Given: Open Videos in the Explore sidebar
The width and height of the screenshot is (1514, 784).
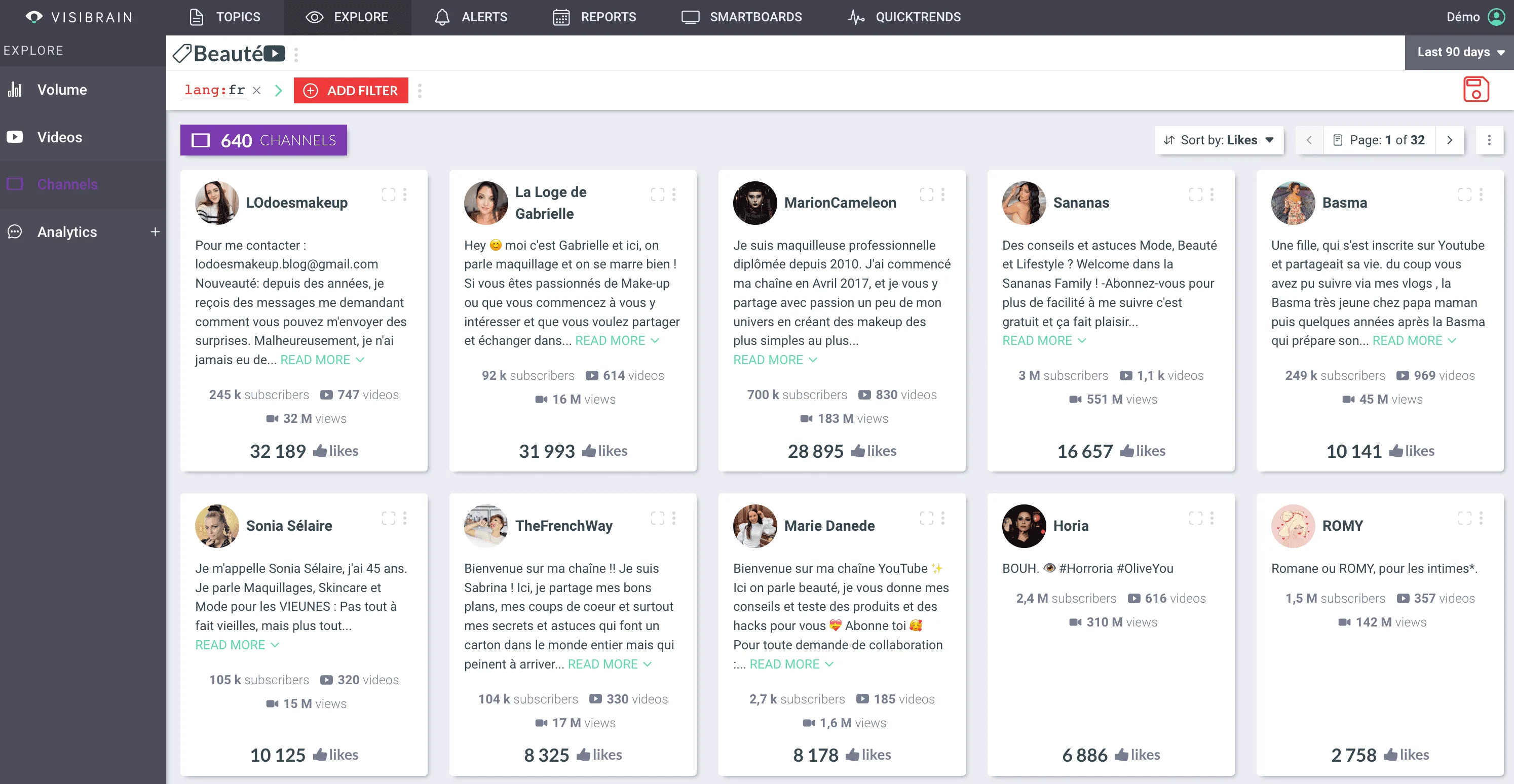Looking at the screenshot, I should coord(83,137).
